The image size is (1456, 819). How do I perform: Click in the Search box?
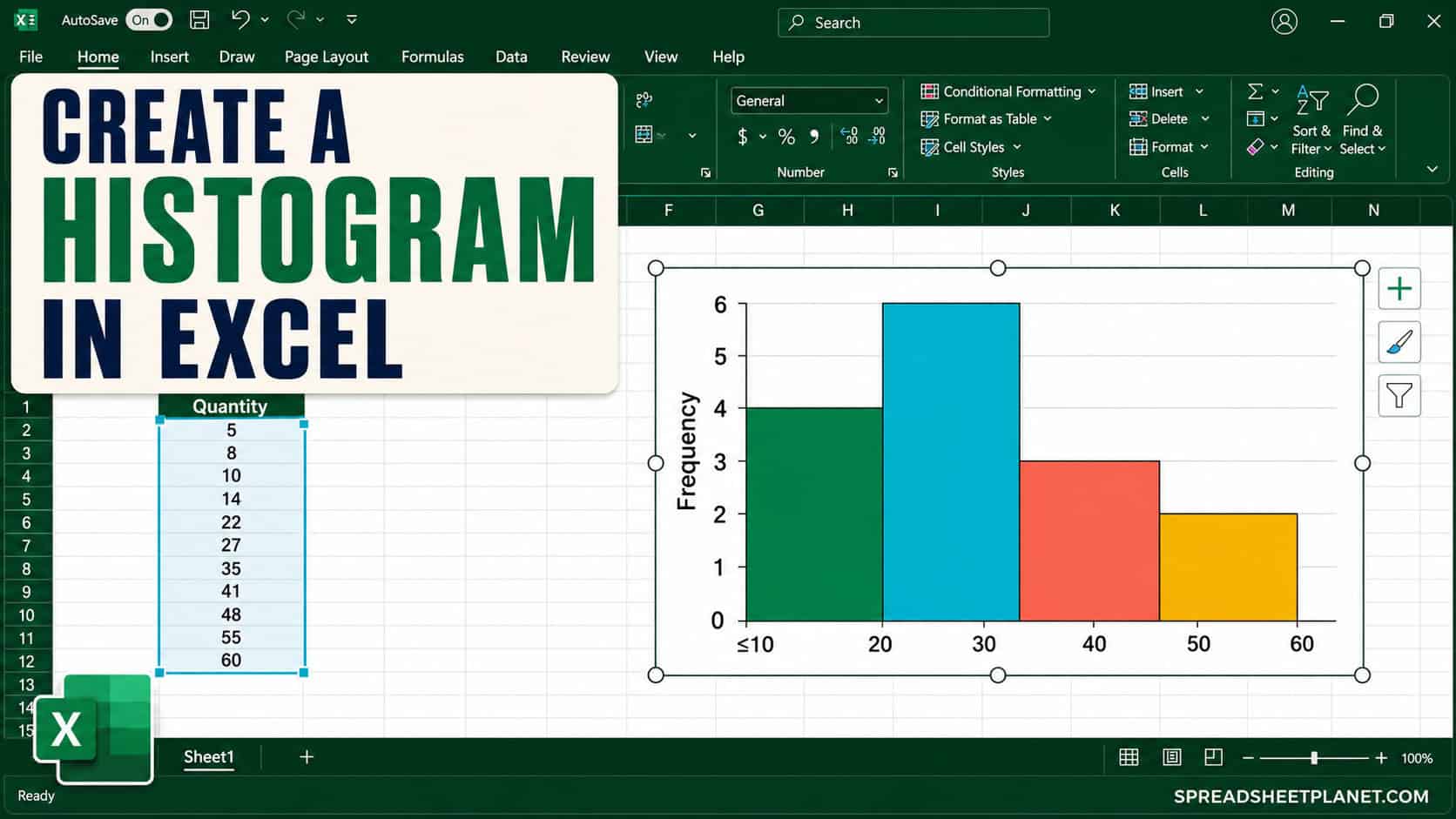(x=913, y=23)
